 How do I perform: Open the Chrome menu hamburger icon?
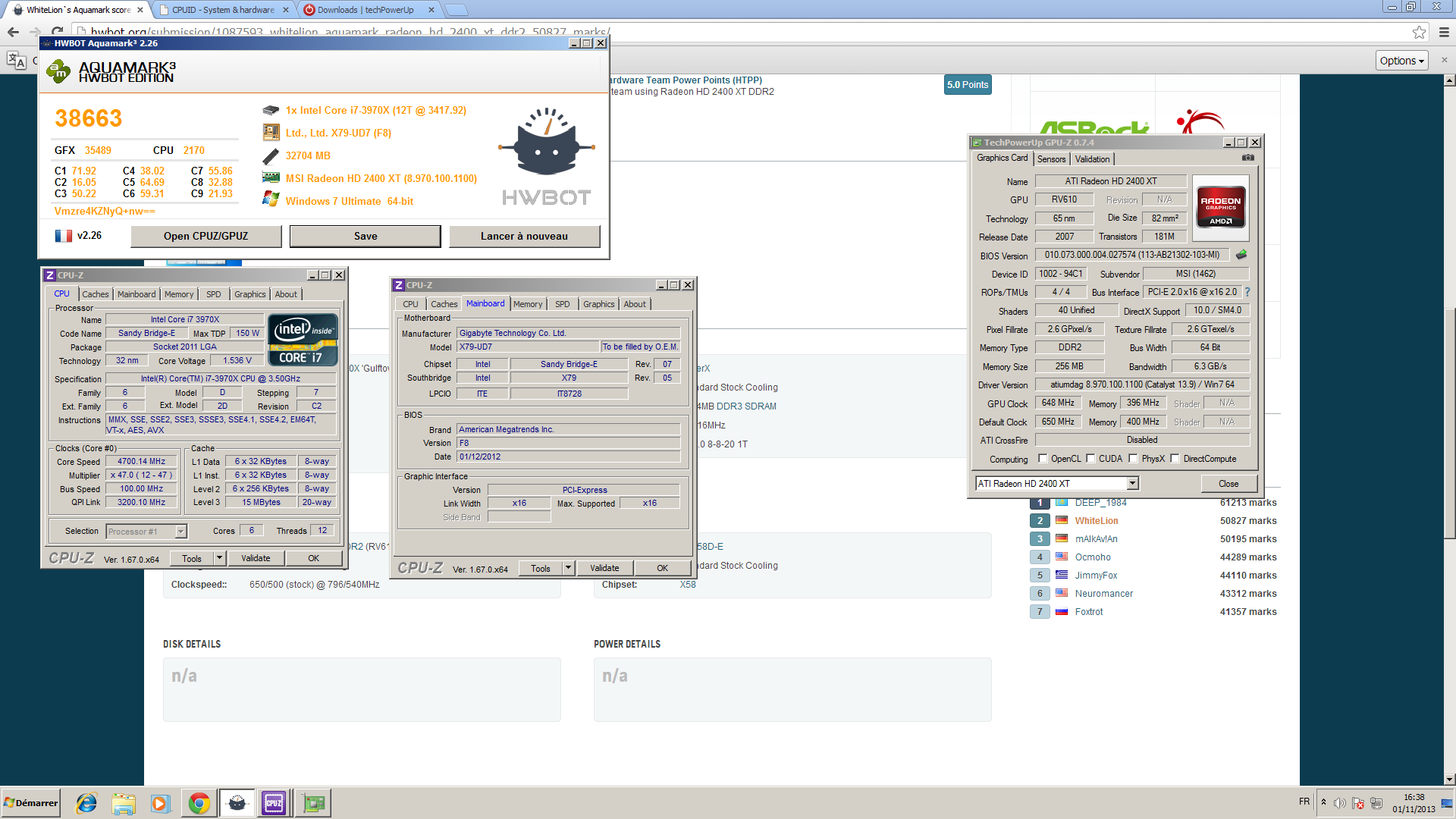pos(1443,32)
